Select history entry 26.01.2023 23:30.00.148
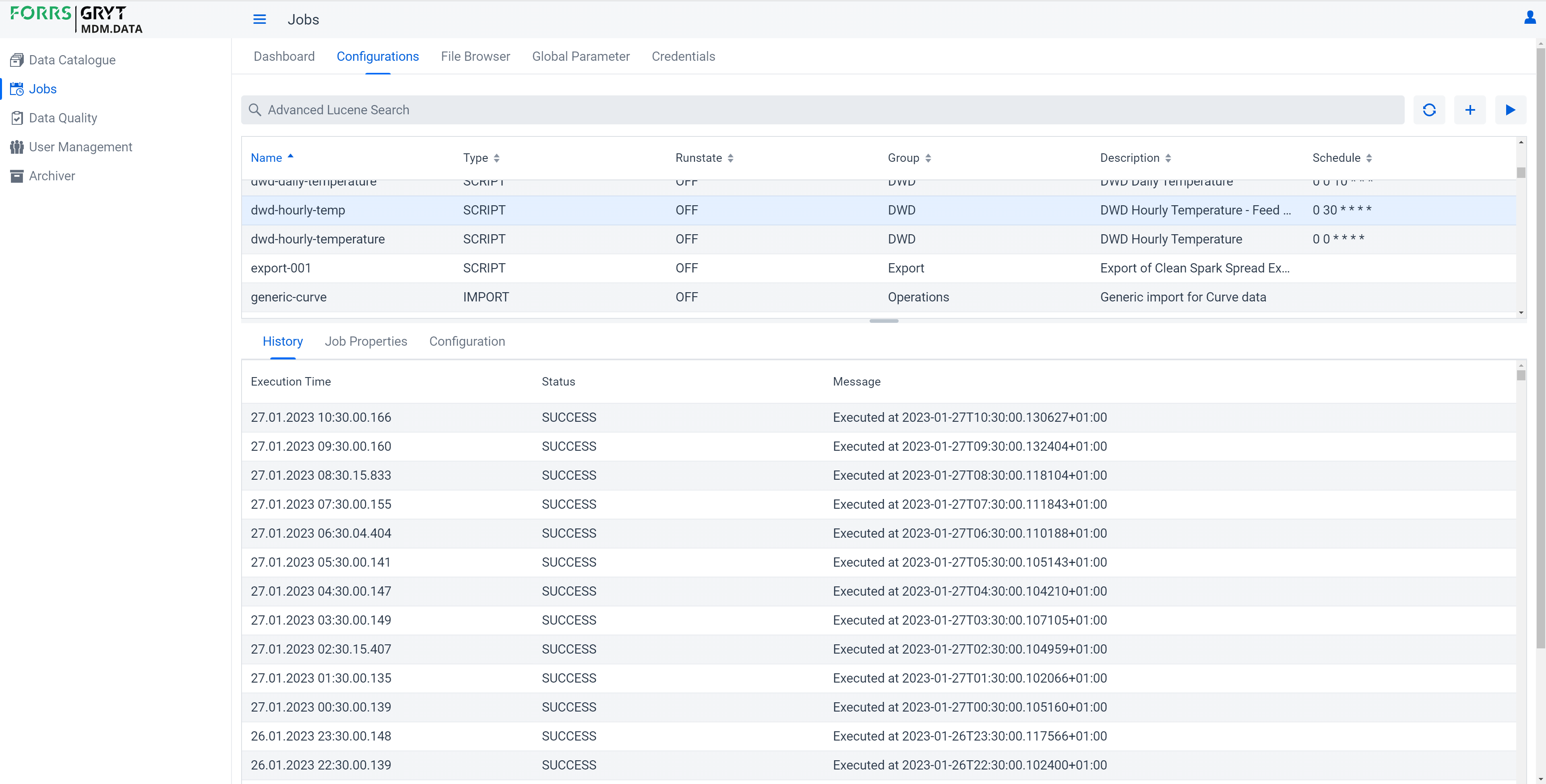Image resolution: width=1546 pixels, height=784 pixels. click(x=878, y=736)
